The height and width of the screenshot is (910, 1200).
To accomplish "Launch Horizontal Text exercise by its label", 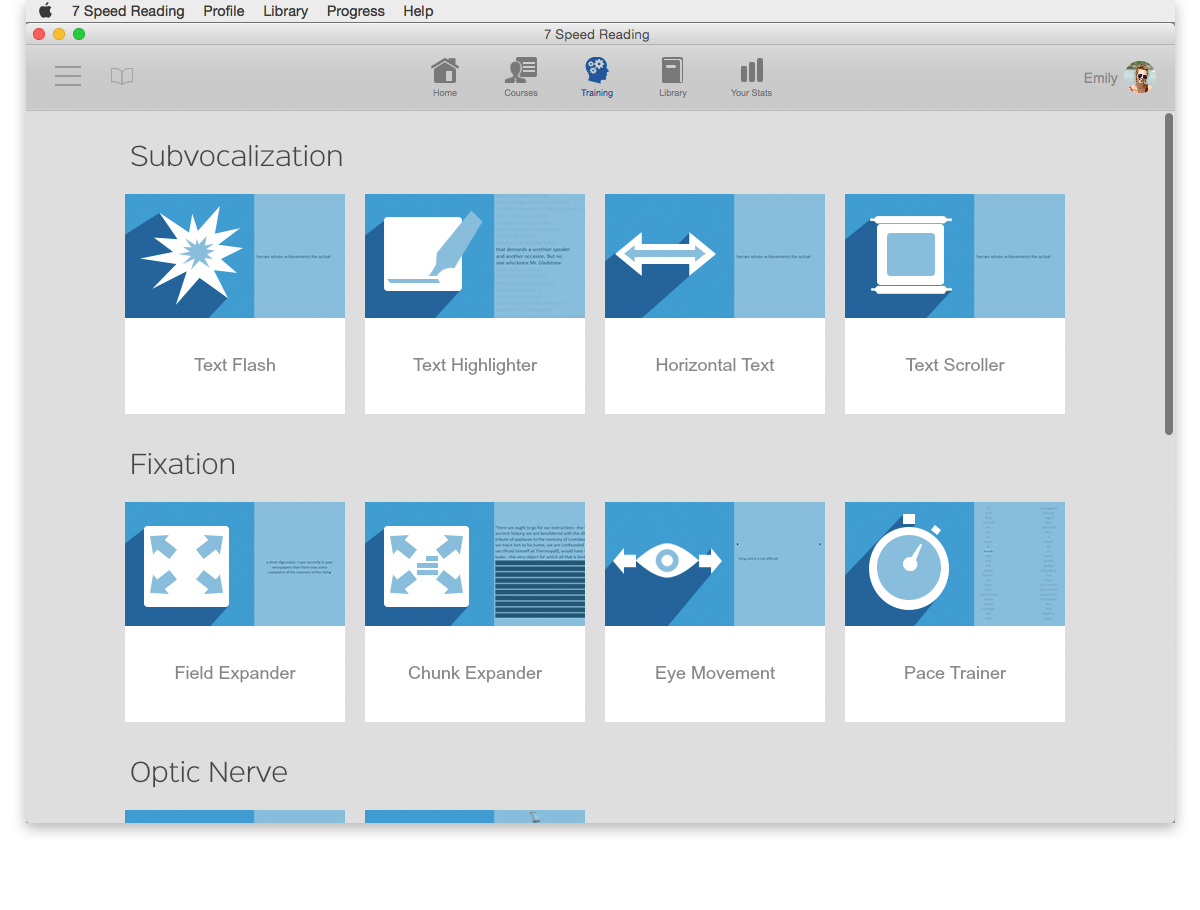I will (x=715, y=365).
